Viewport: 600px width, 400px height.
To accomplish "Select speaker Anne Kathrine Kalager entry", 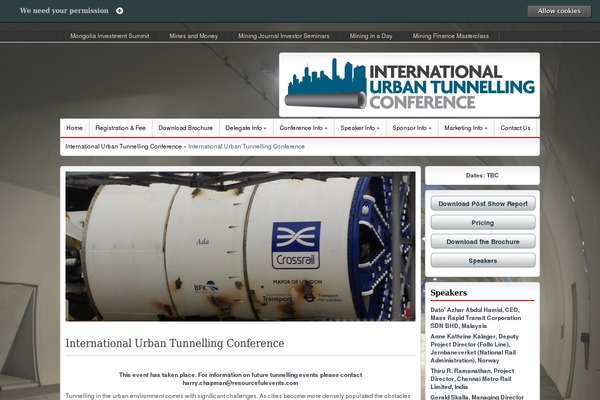I will pos(474,348).
